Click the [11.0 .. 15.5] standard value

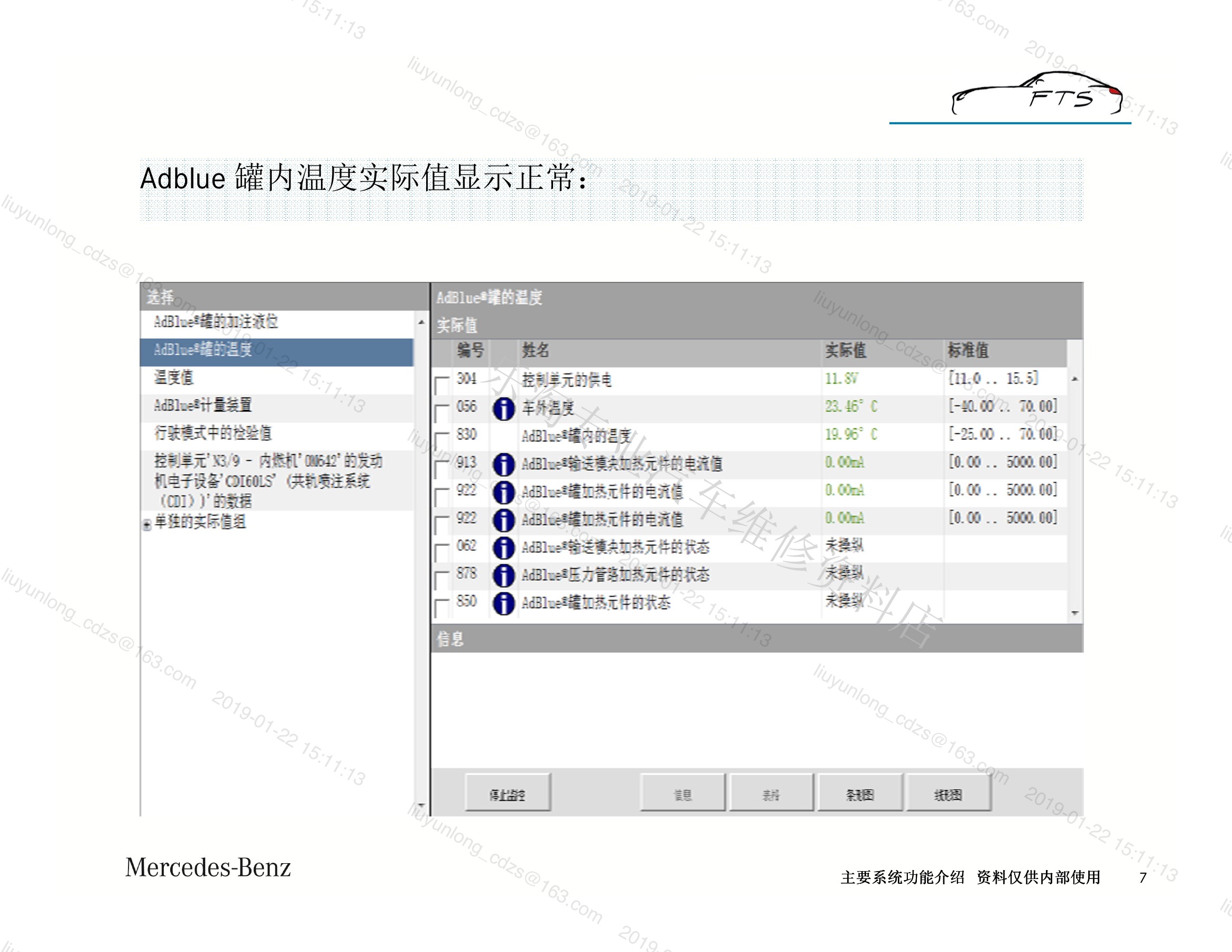(993, 379)
